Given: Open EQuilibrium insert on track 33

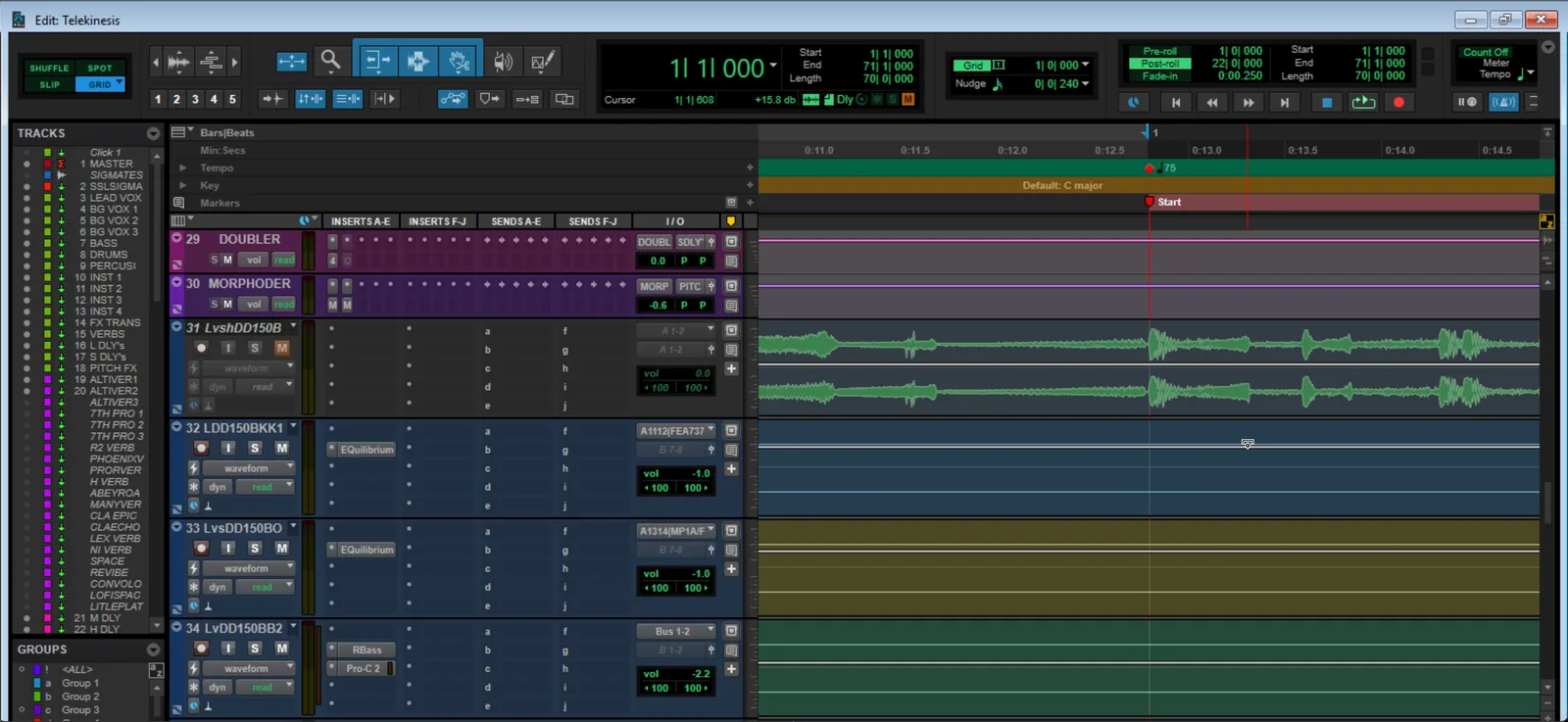Looking at the screenshot, I should point(367,550).
